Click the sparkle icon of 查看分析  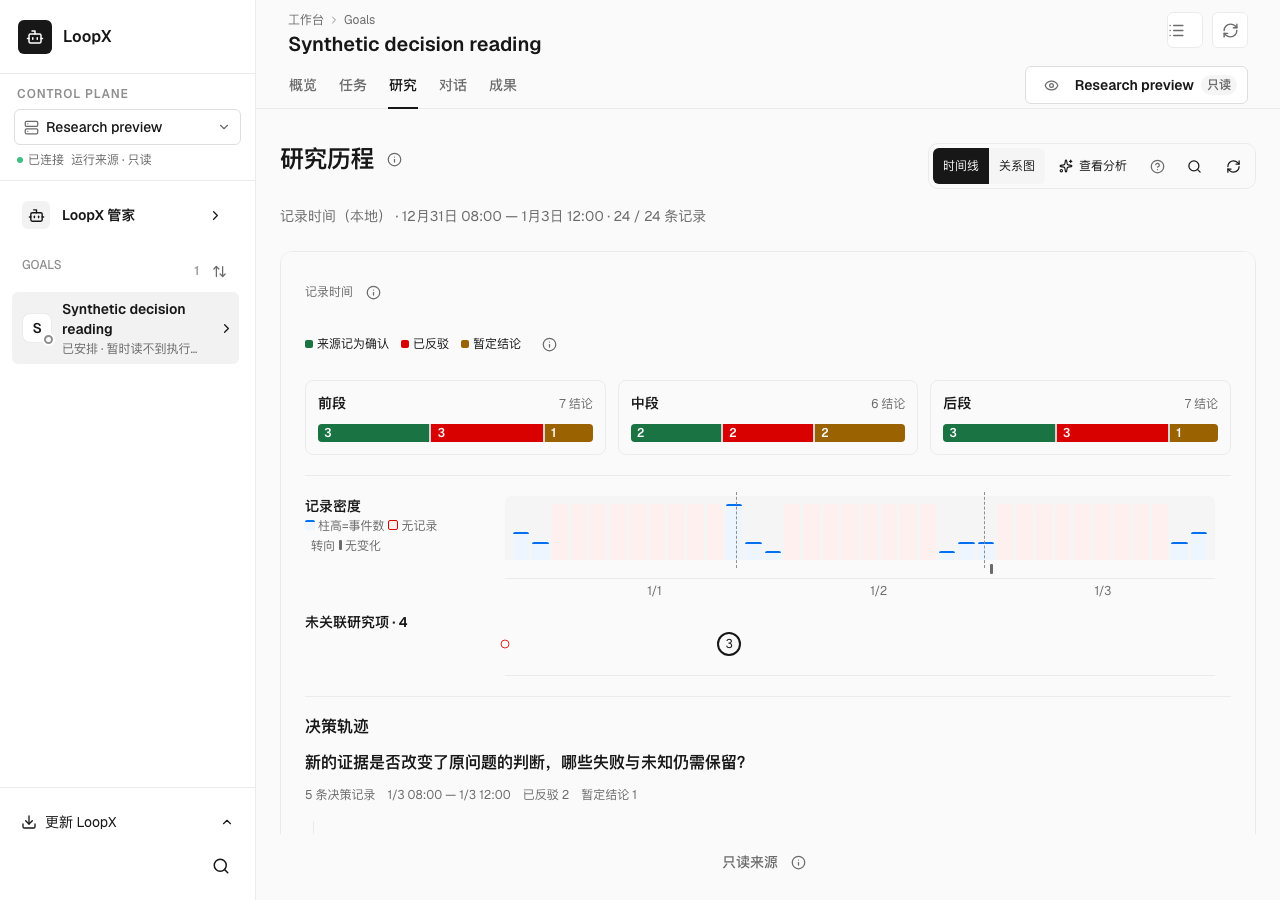(x=1066, y=166)
